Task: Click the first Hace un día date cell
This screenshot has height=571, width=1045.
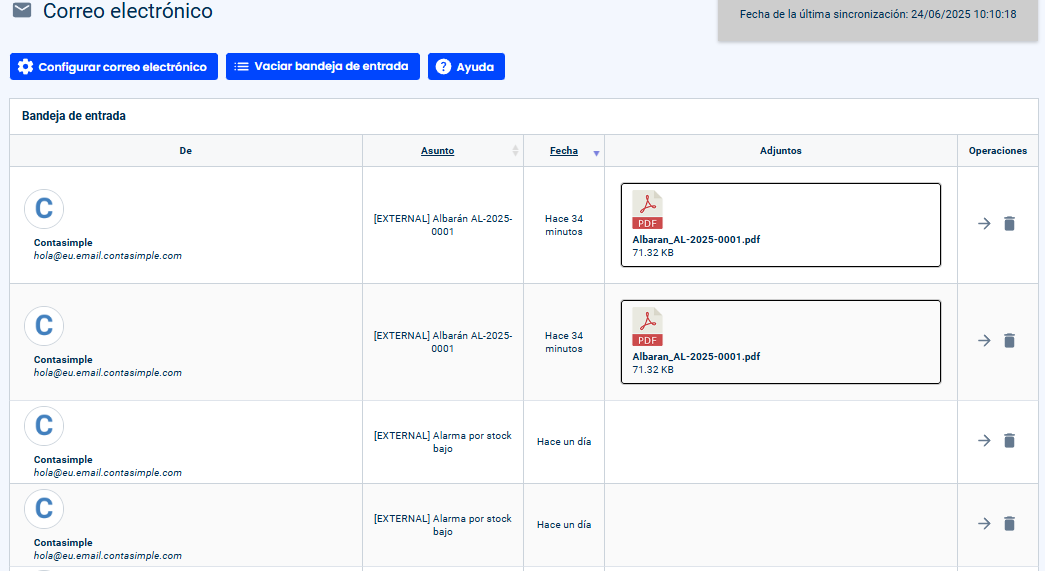Action: (x=564, y=442)
